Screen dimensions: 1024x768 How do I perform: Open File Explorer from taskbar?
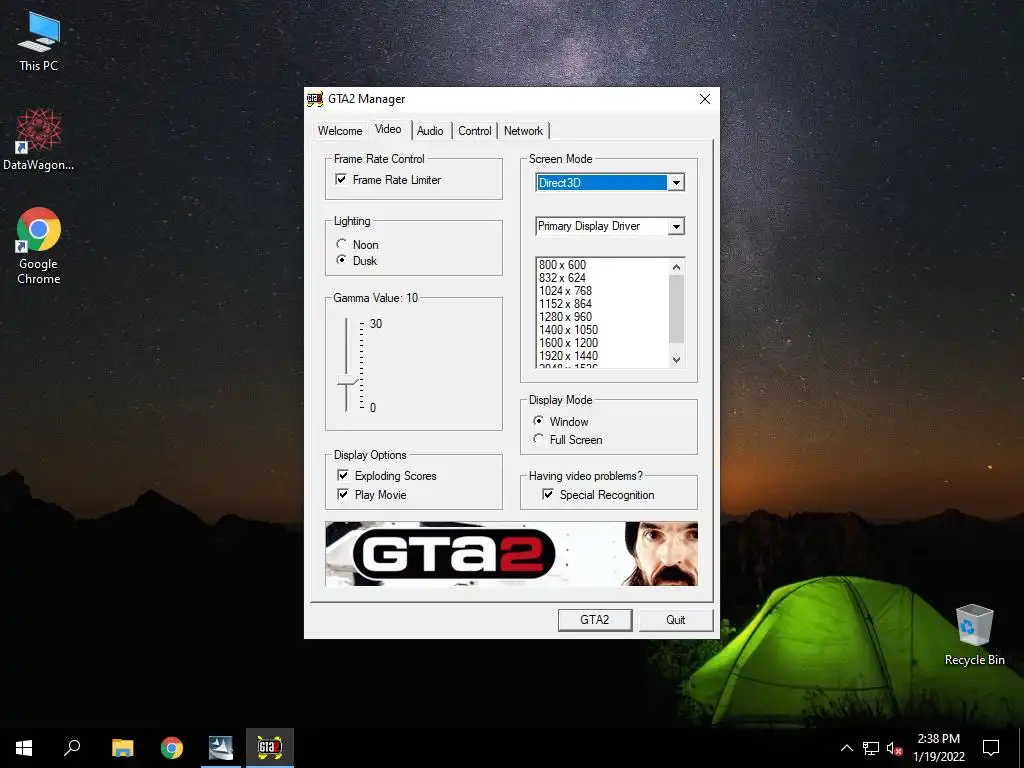[122, 748]
